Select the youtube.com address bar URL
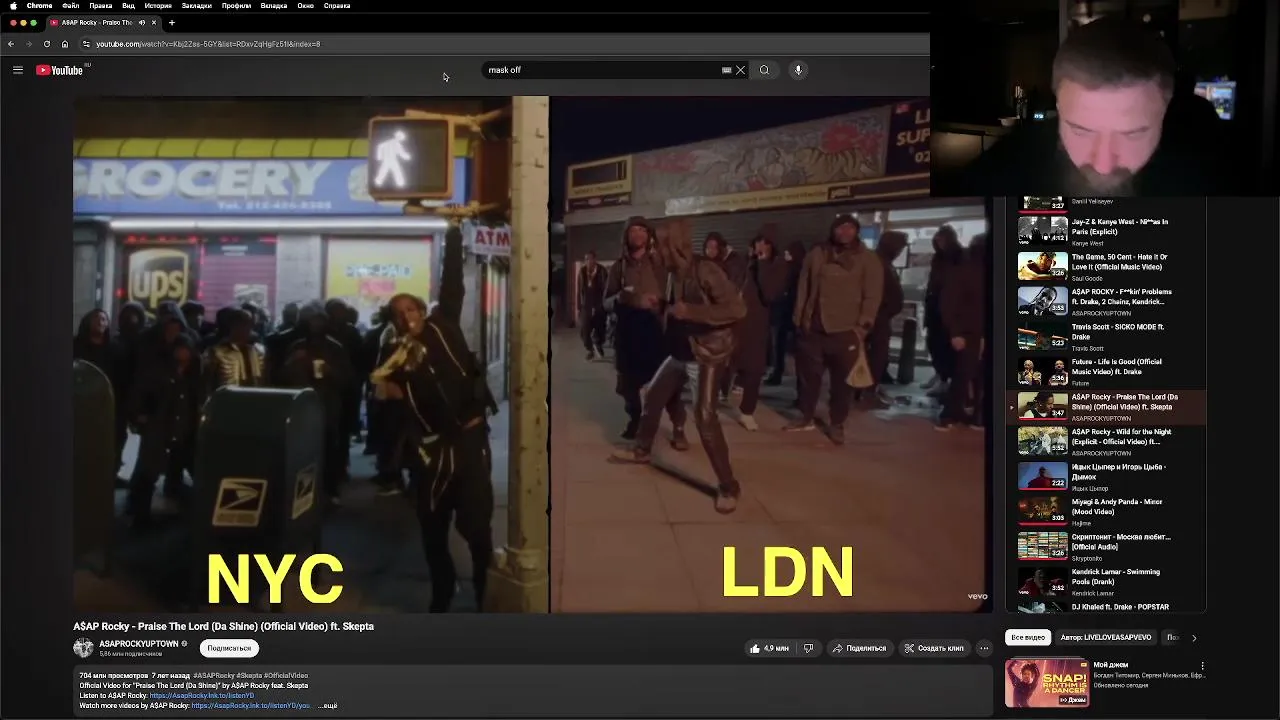Viewport: 1280px width, 720px height. coord(208,44)
